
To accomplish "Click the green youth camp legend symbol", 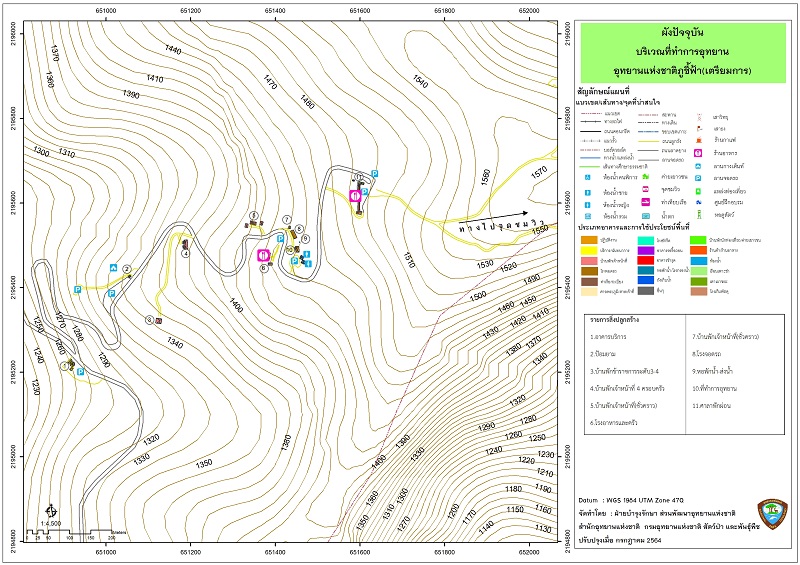I will tap(645, 177).
